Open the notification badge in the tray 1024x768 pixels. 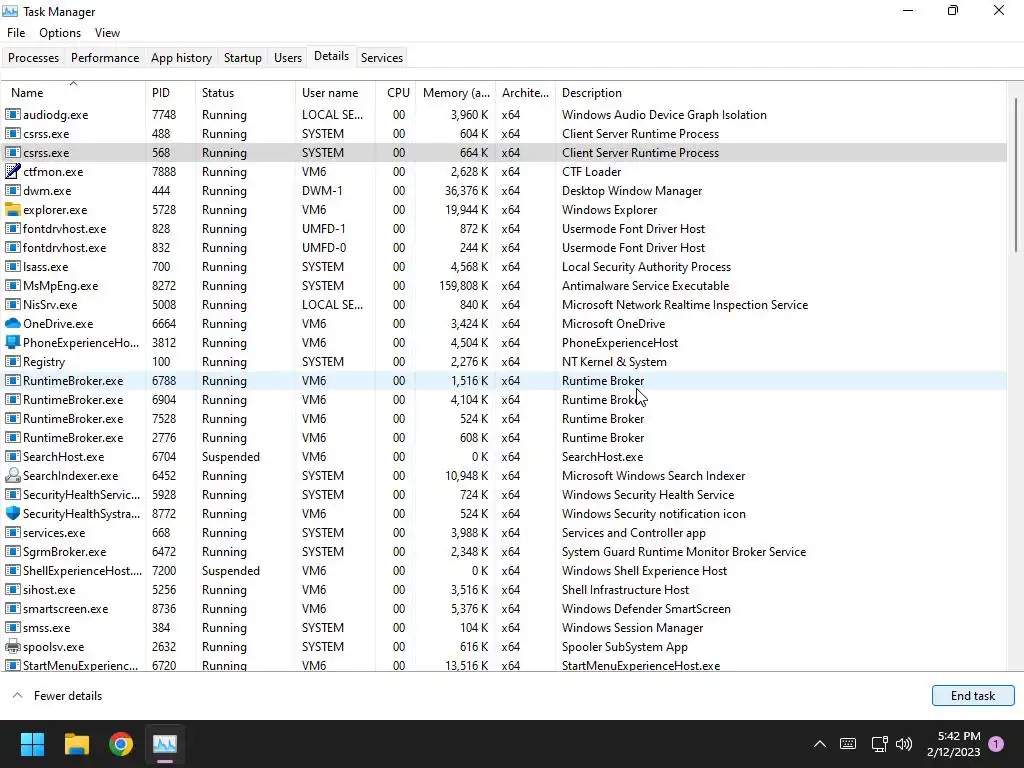(x=996, y=744)
